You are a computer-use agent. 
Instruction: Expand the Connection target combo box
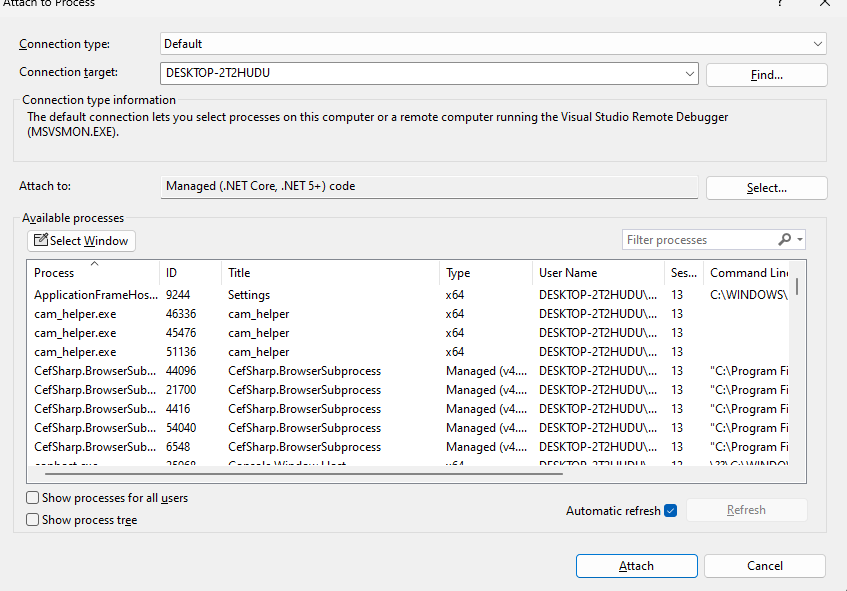coord(689,73)
